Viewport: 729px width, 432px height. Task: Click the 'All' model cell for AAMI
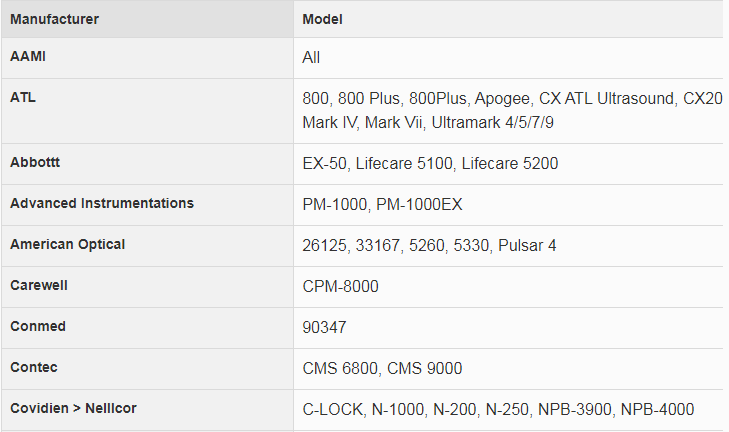point(311,58)
